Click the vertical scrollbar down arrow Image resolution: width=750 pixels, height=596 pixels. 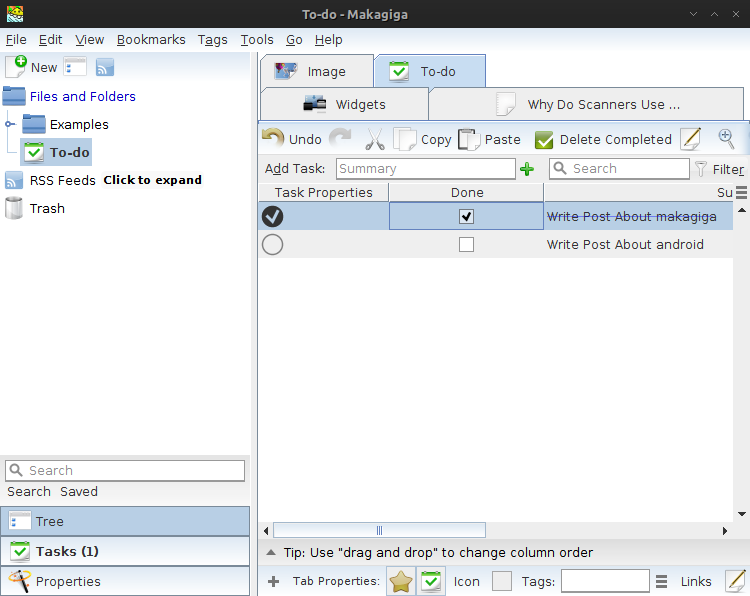742,514
